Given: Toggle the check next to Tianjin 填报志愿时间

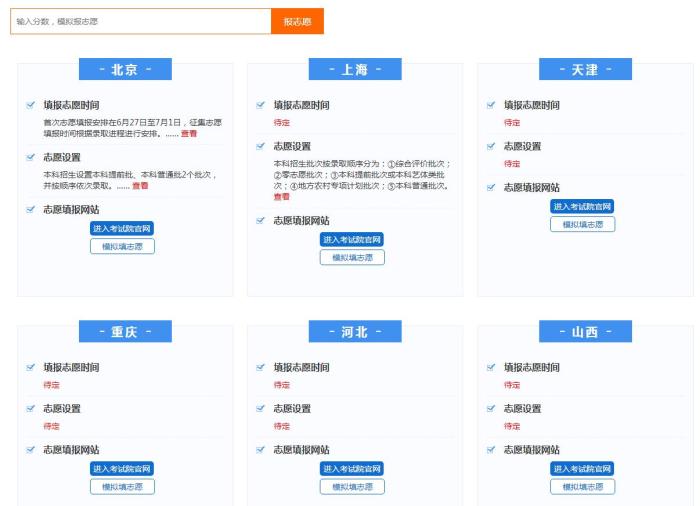Looking at the screenshot, I should [x=491, y=104].
